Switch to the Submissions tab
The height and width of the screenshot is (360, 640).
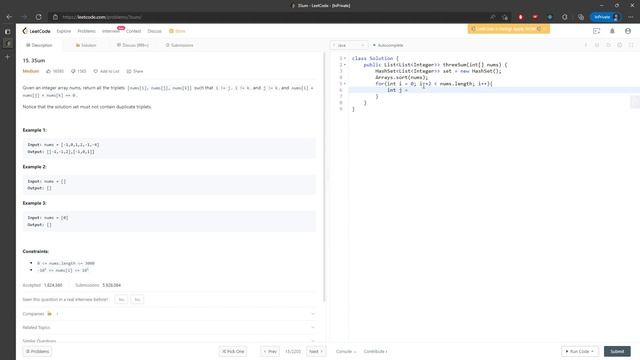[x=180, y=45]
